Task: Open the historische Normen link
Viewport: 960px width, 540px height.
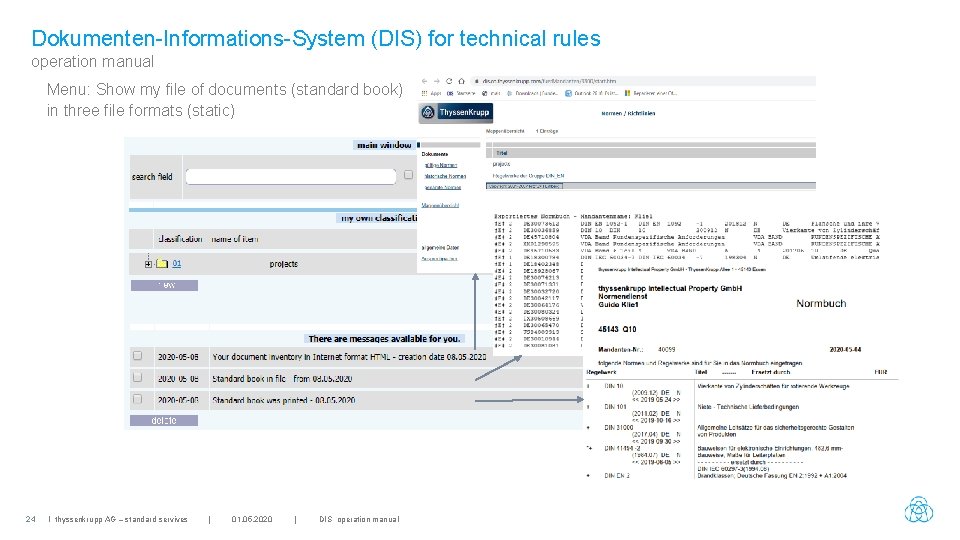Action: point(445,176)
